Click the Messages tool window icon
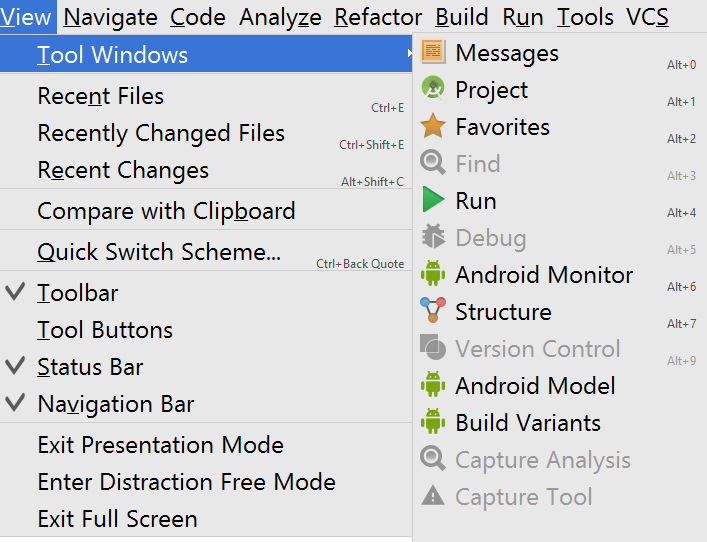This screenshot has height=542, width=707. [x=433, y=51]
